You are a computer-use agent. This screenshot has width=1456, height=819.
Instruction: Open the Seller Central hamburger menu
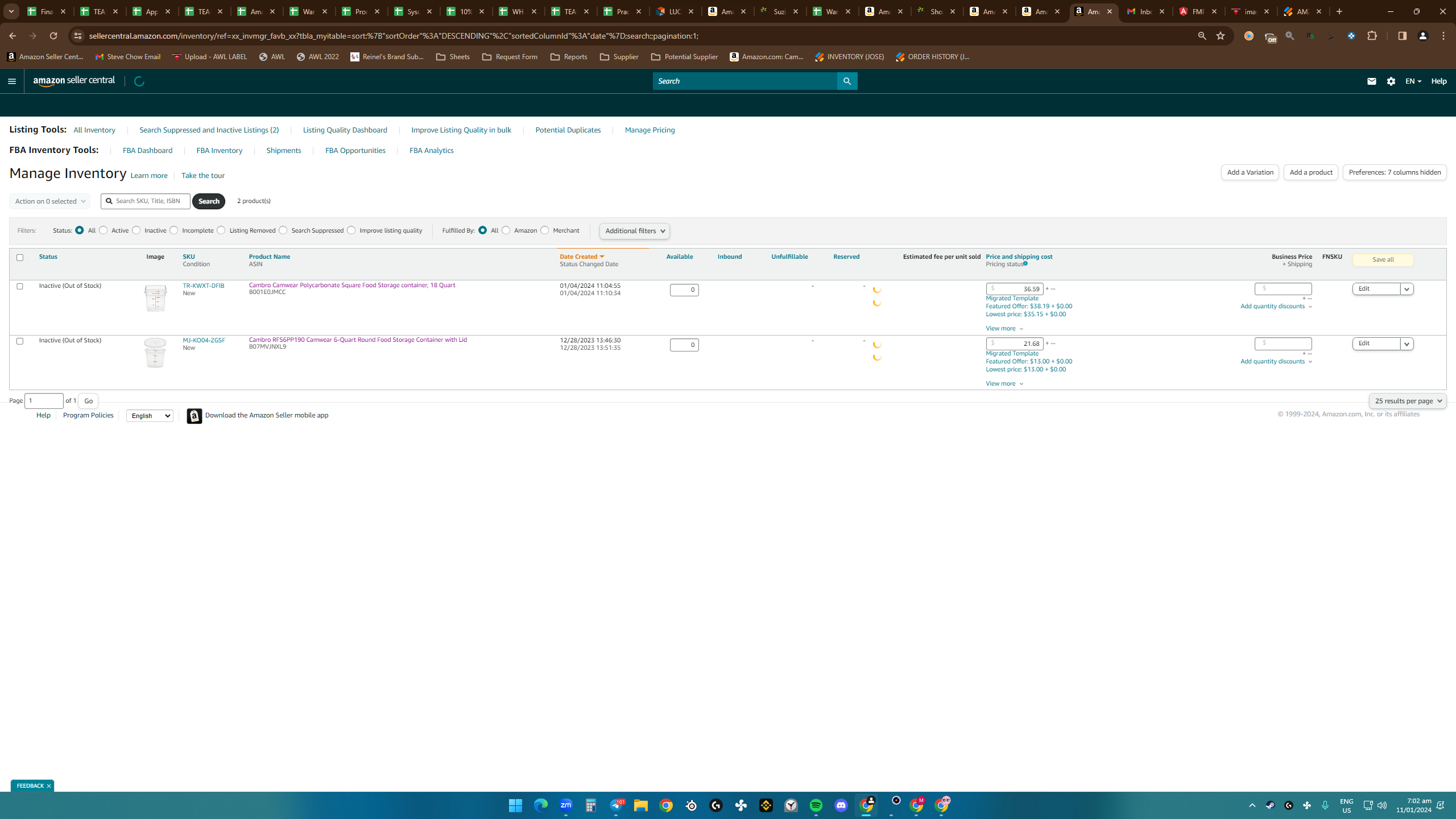point(12,81)
